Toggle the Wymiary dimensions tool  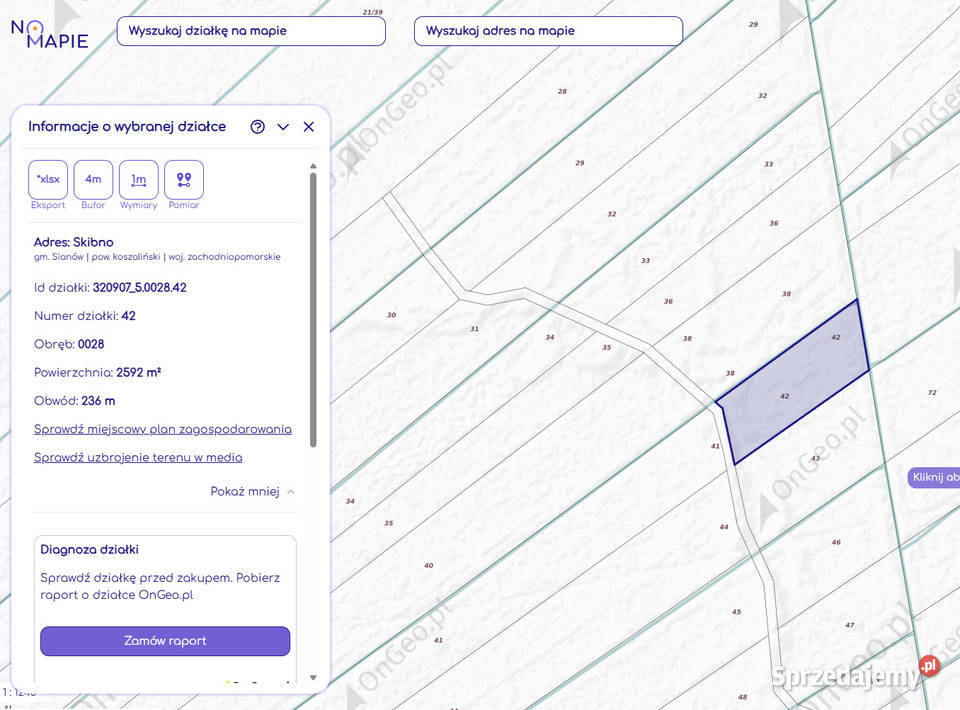(138, 180)
